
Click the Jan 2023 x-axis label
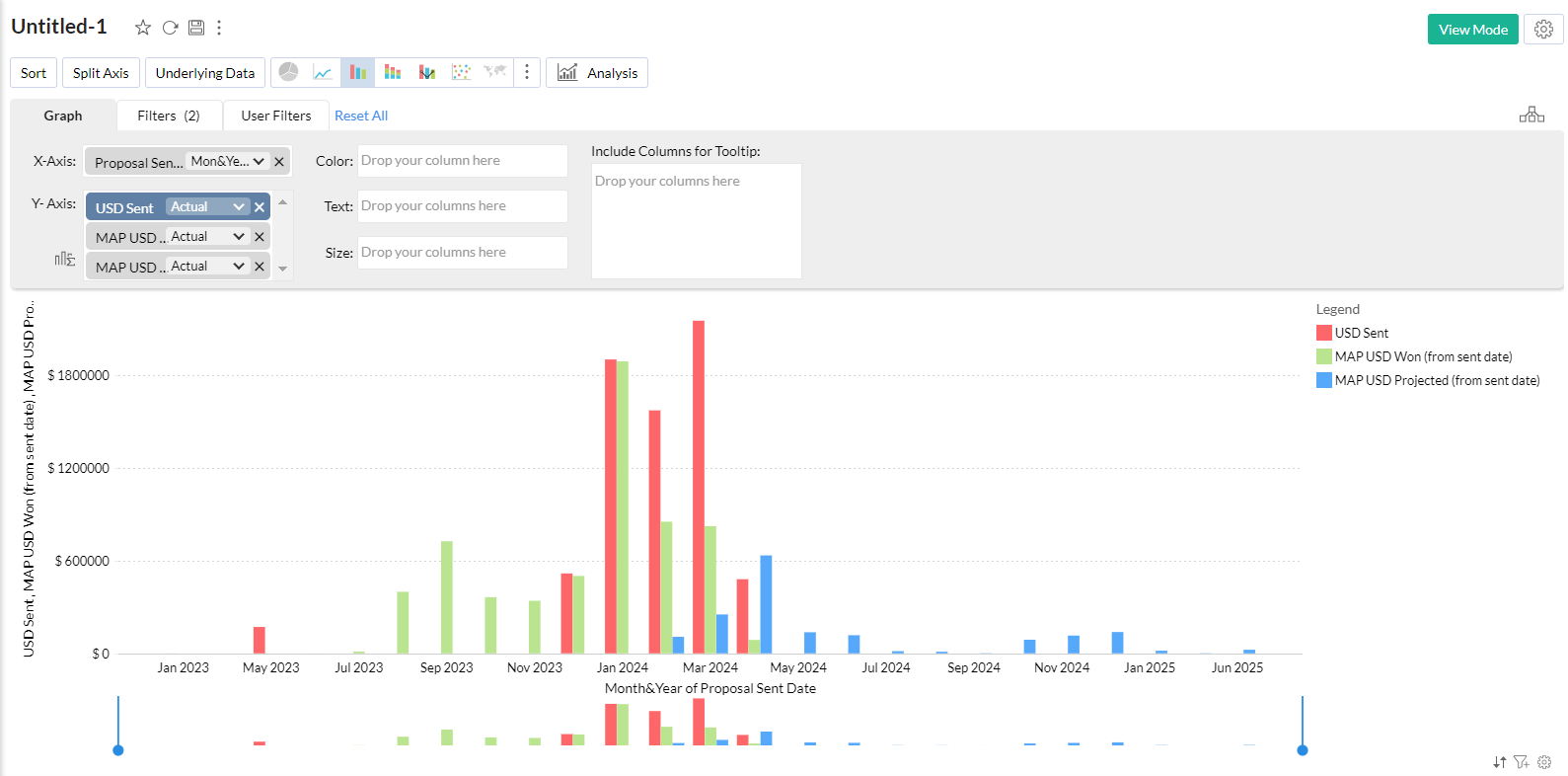(x=184, y=667)
